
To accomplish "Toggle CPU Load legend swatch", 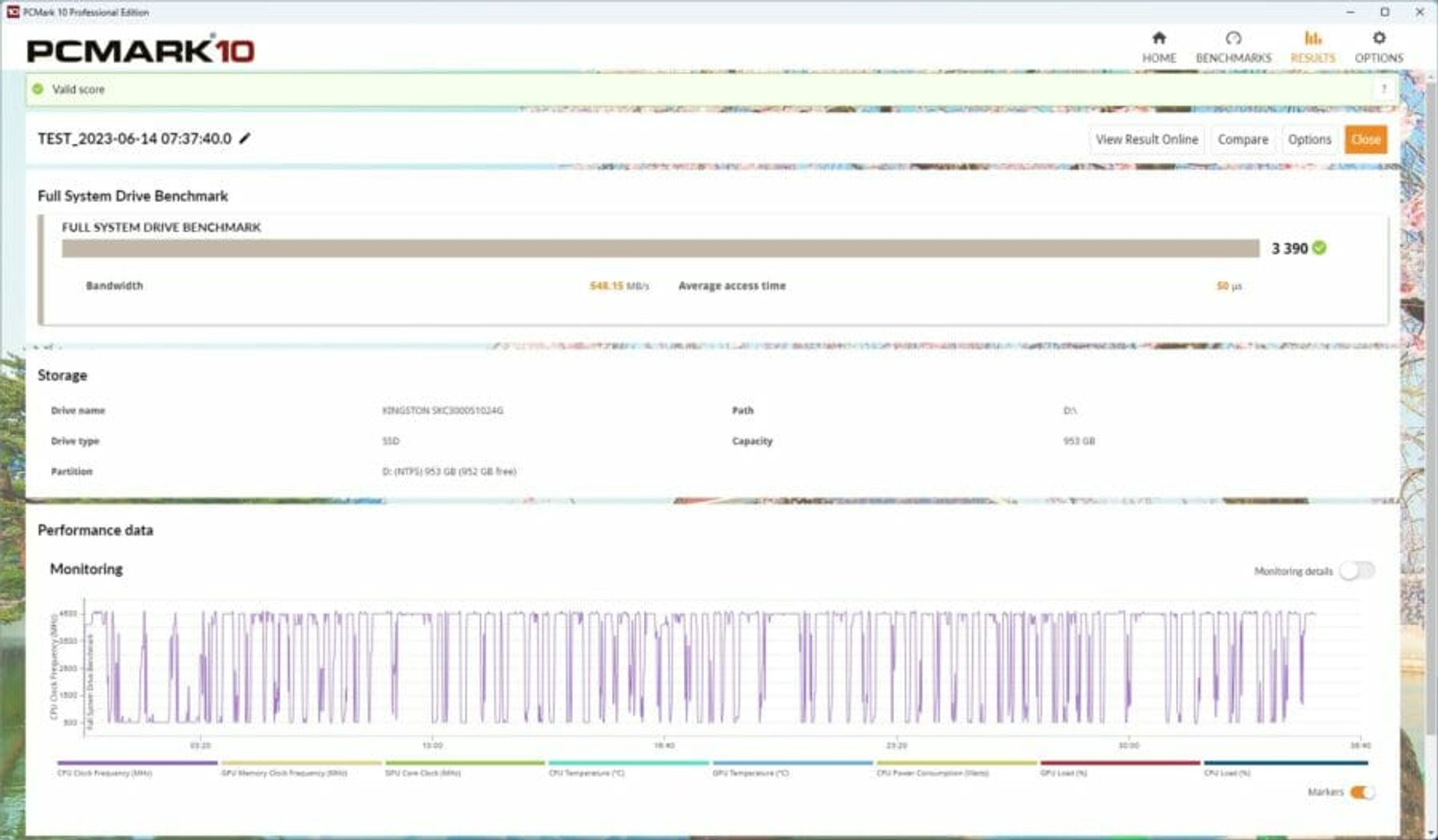I will [1286, 763].
